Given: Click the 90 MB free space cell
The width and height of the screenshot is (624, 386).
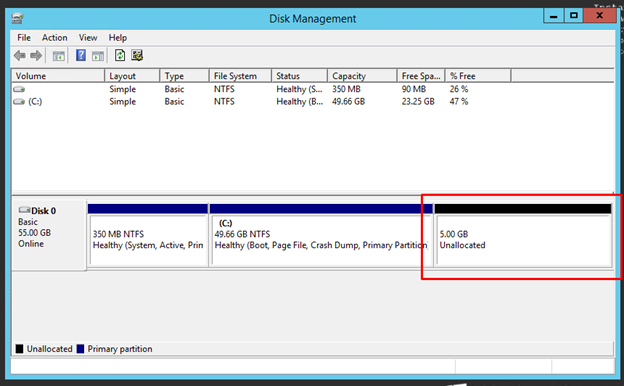Looking at the screenshot, I should click(x=413, y=89).
